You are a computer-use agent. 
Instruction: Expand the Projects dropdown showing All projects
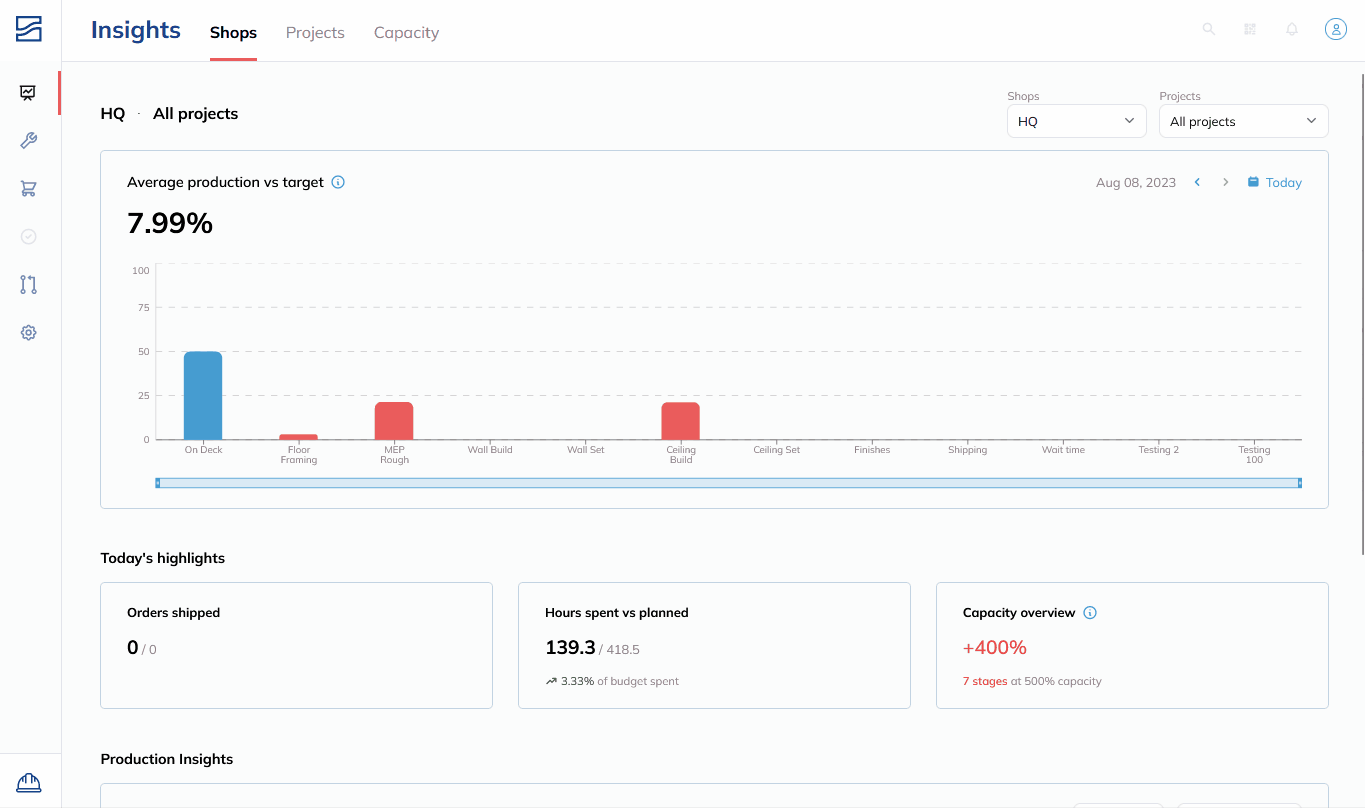coord(1244,121)
